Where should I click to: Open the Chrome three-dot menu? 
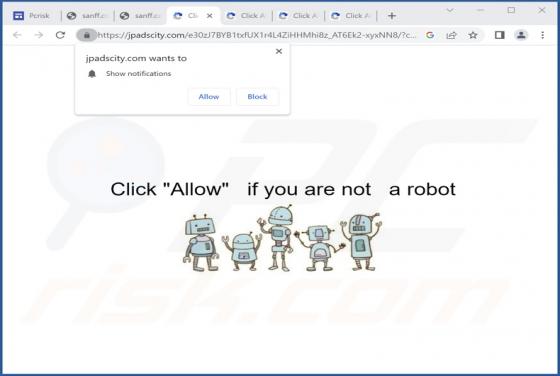[x=542, y=35]
